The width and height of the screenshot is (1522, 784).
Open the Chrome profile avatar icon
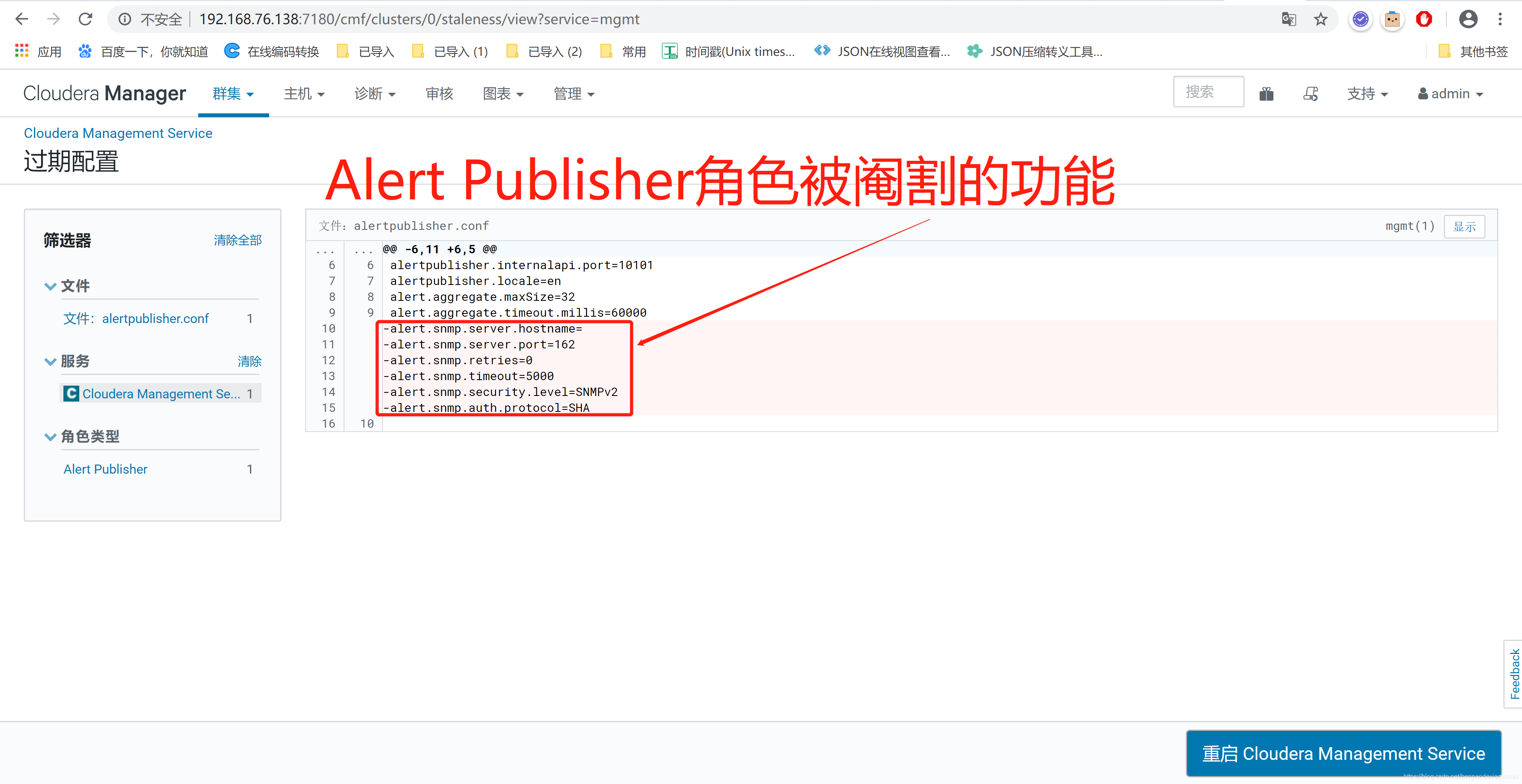pos(1468,19)
